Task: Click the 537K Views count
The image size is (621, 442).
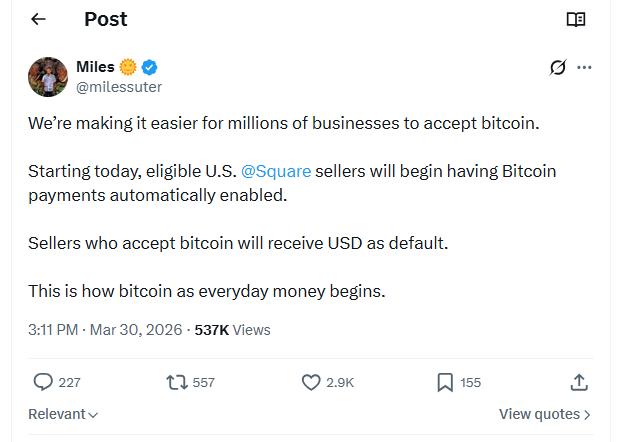Action: [232, 330]
